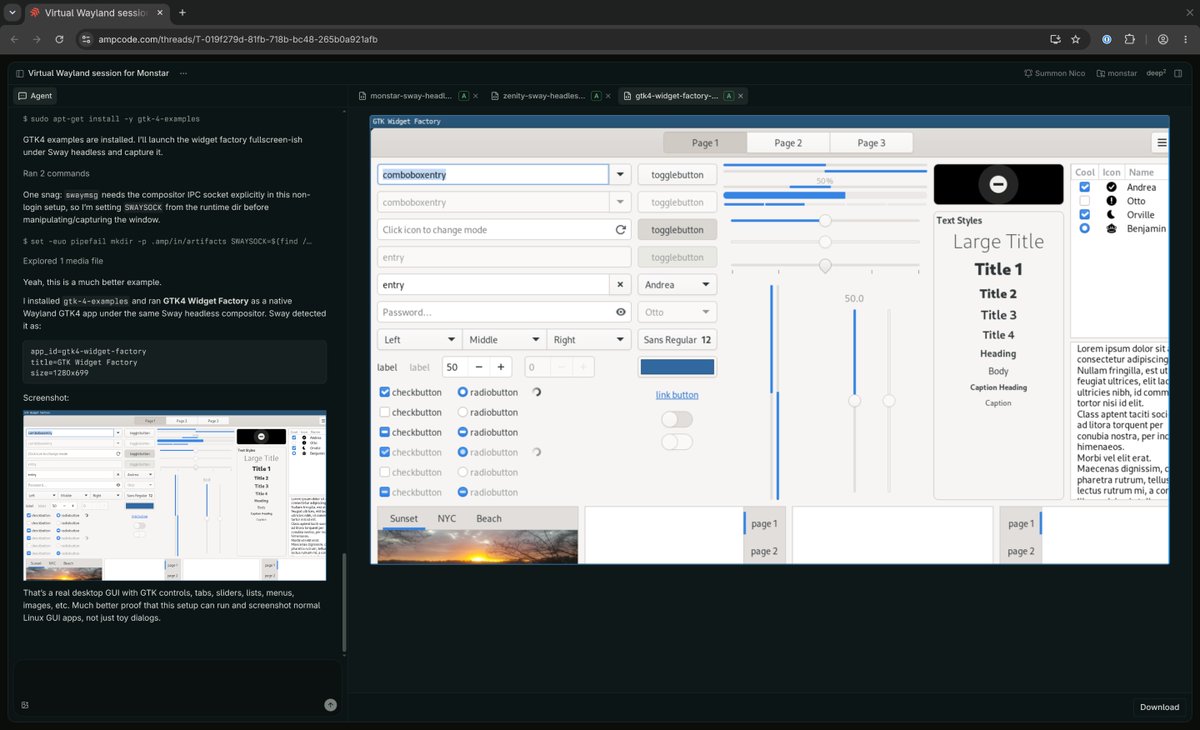Viewport: 1200px width, 730px height.
Task: Click the plus button next to value 50
Action: coord(501,367)
